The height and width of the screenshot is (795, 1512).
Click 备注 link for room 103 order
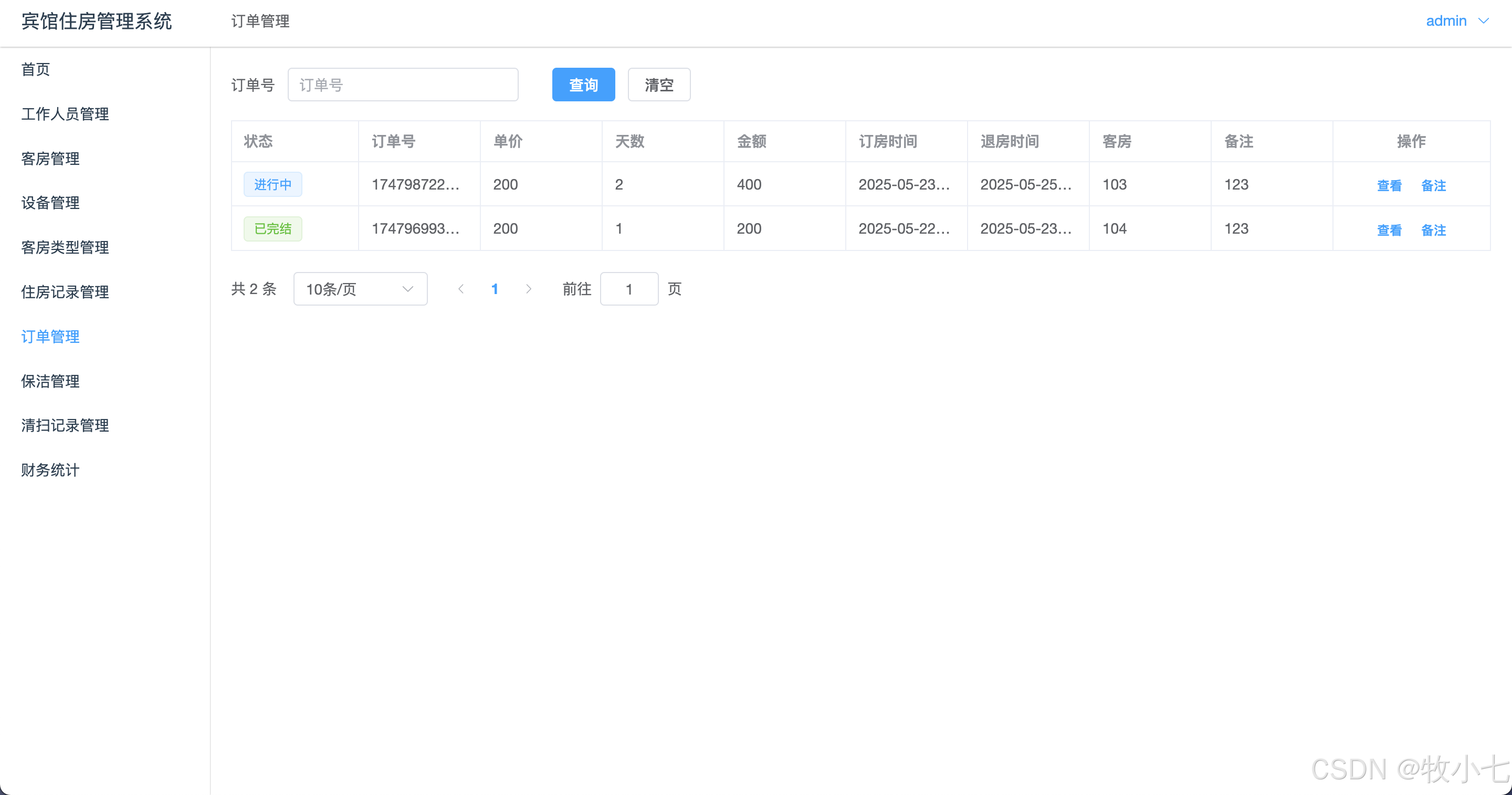click(1433, 185)
